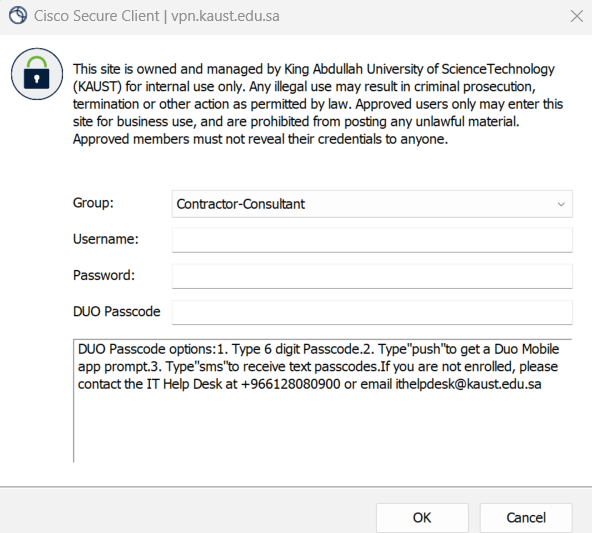Focus the Password input field

click(x=372, y=276)
